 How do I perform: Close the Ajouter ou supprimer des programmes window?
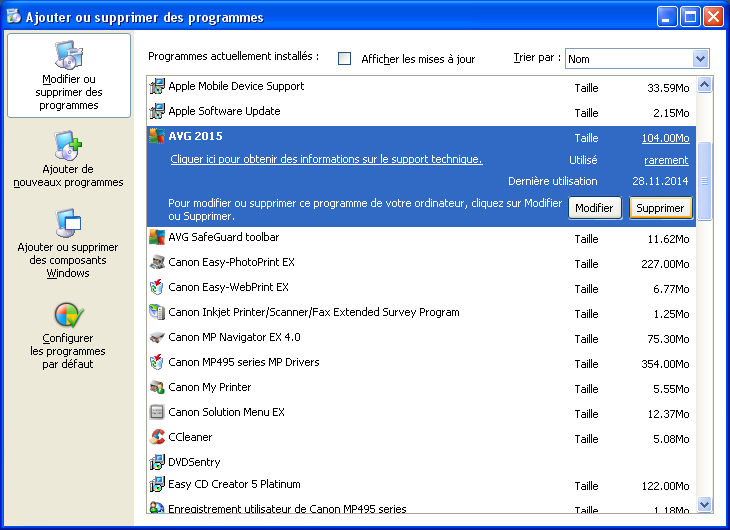pos(713,17)
